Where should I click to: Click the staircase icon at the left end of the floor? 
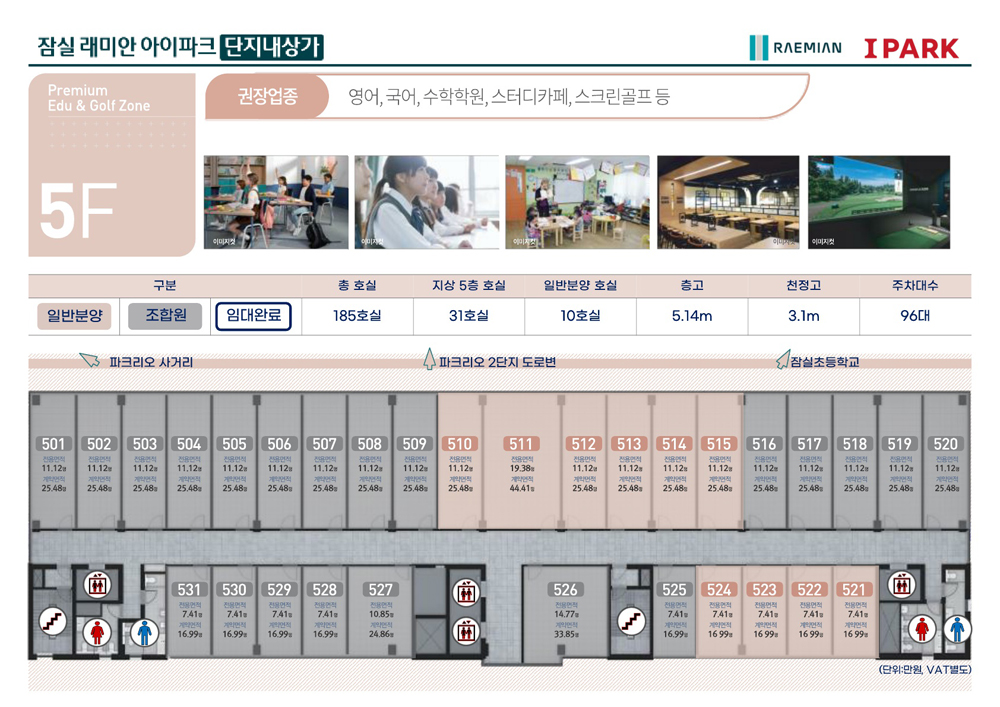pos(52,621)
